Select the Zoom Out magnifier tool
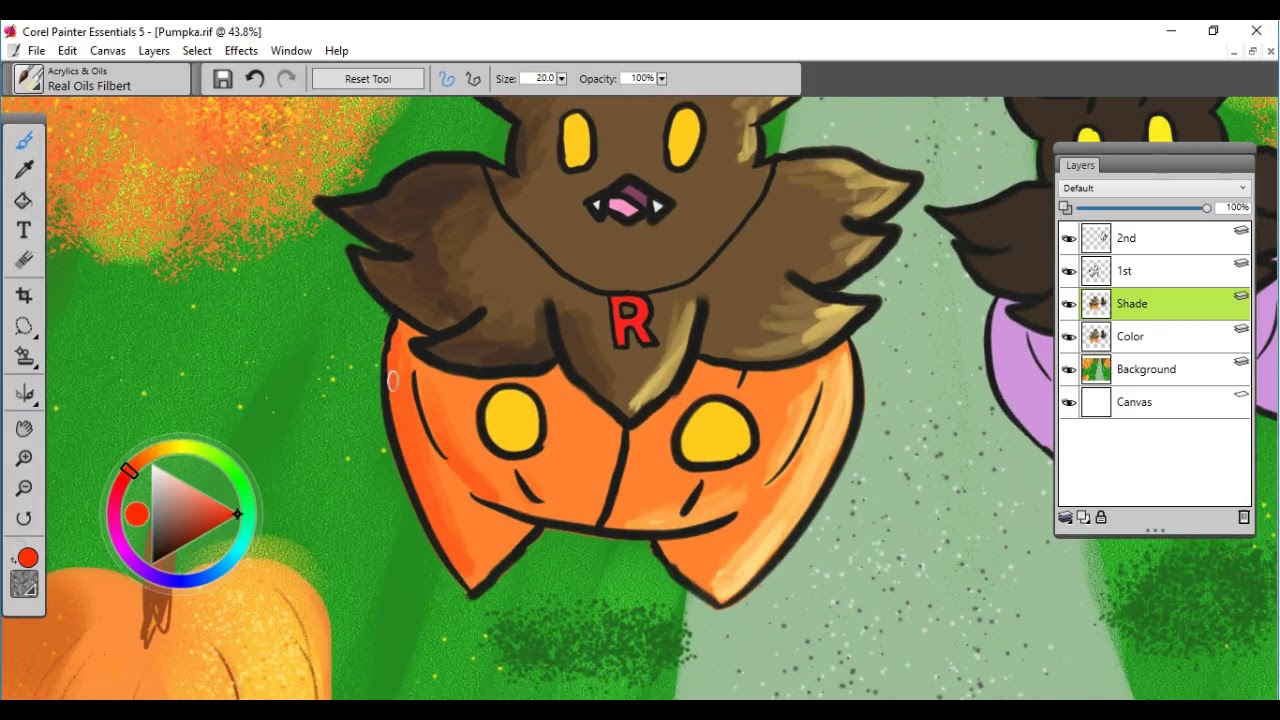The width and height of the screenshot is (1280, 720). pyautogui.click(x=24, y=488)
